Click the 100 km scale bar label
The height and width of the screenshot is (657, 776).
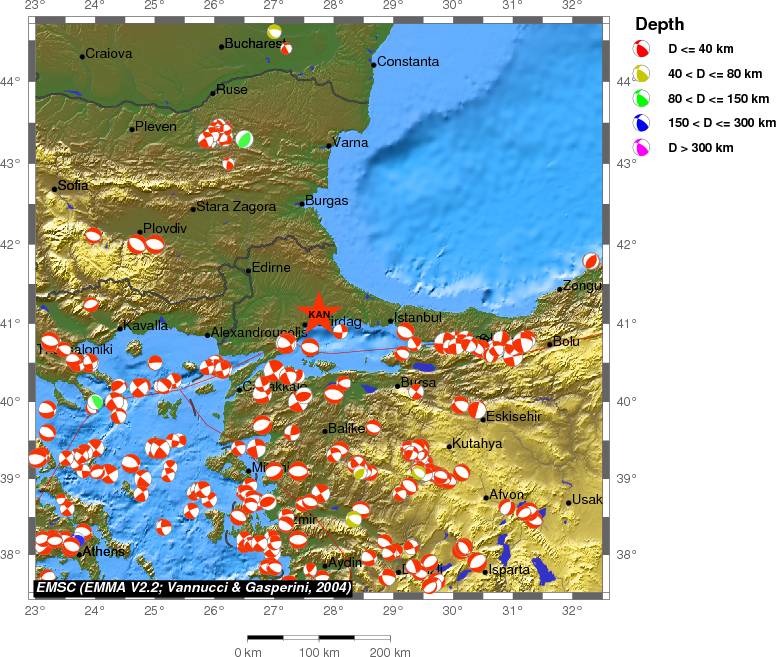[x=319, y=652]
